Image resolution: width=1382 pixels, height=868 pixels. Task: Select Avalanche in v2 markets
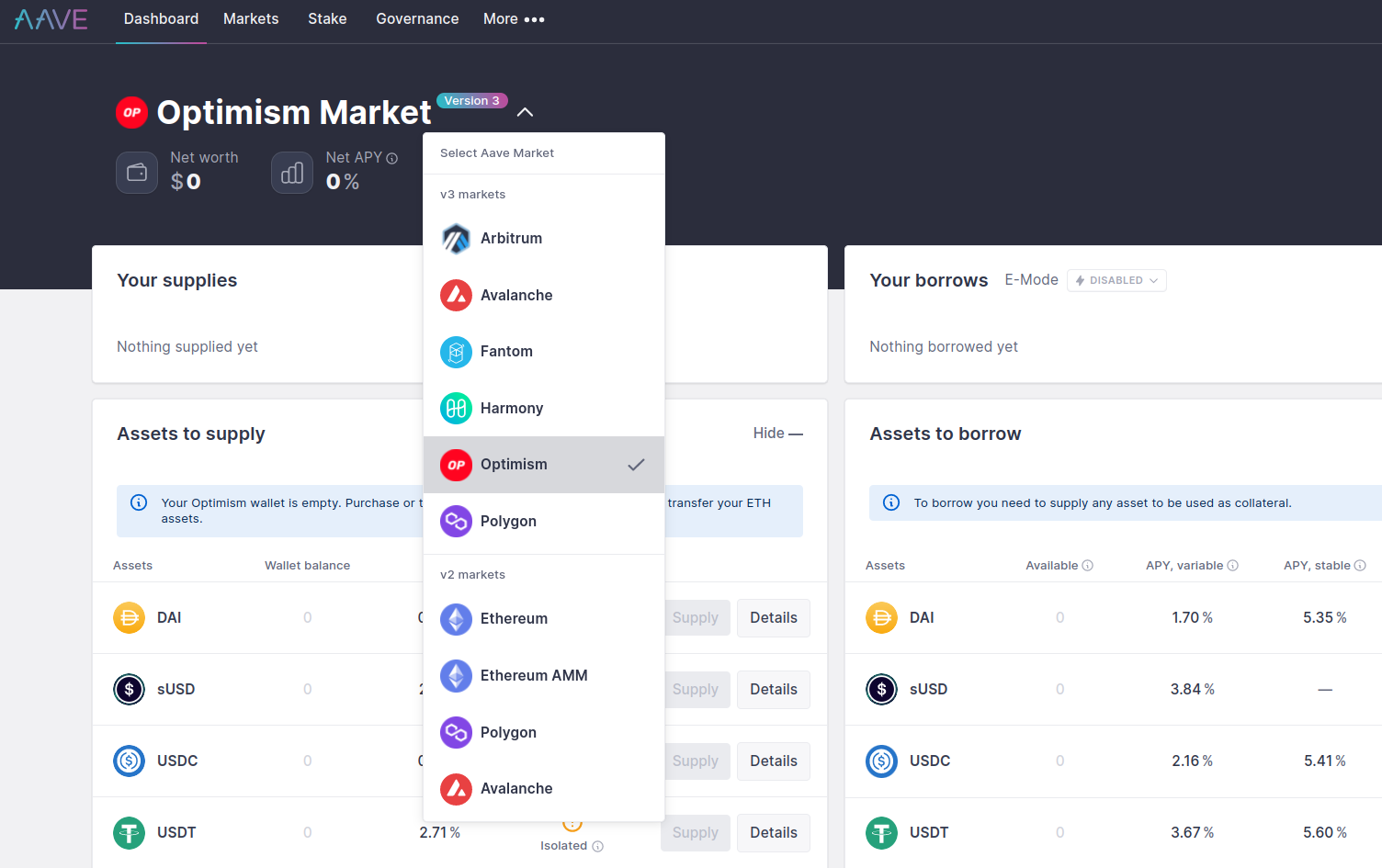pyautogui.click(x=544, y=789)
